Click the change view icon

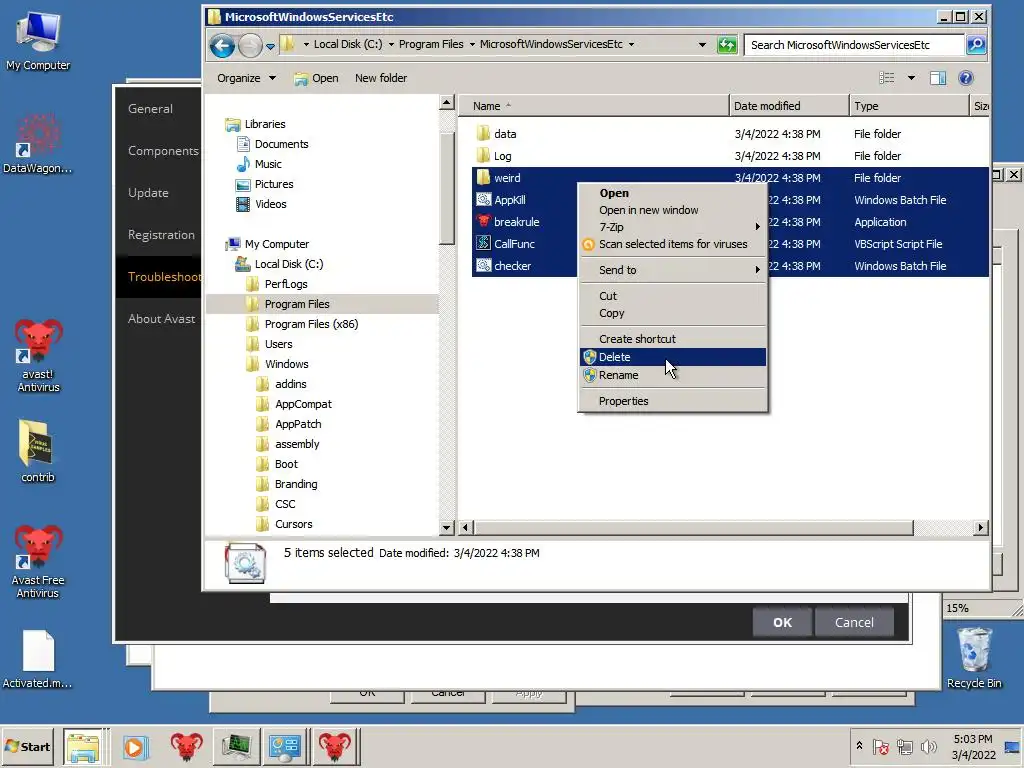886,78
